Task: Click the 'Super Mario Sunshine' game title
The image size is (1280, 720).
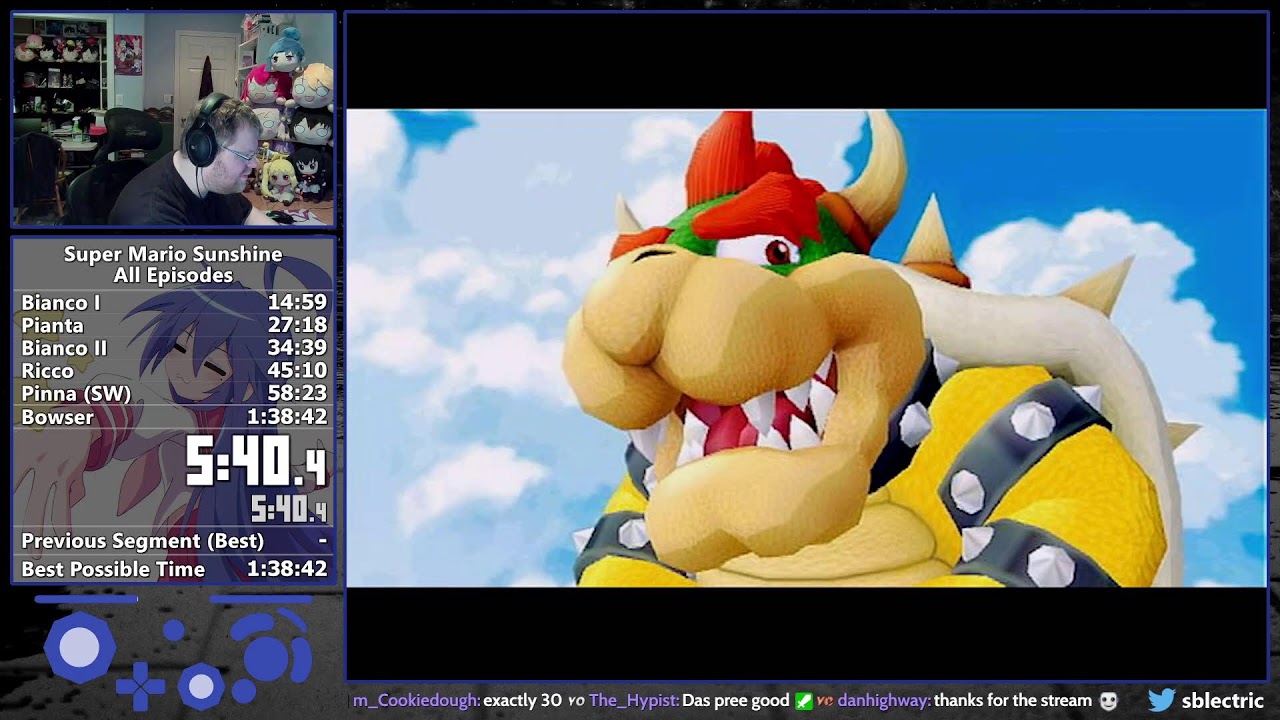Action: 173,254
